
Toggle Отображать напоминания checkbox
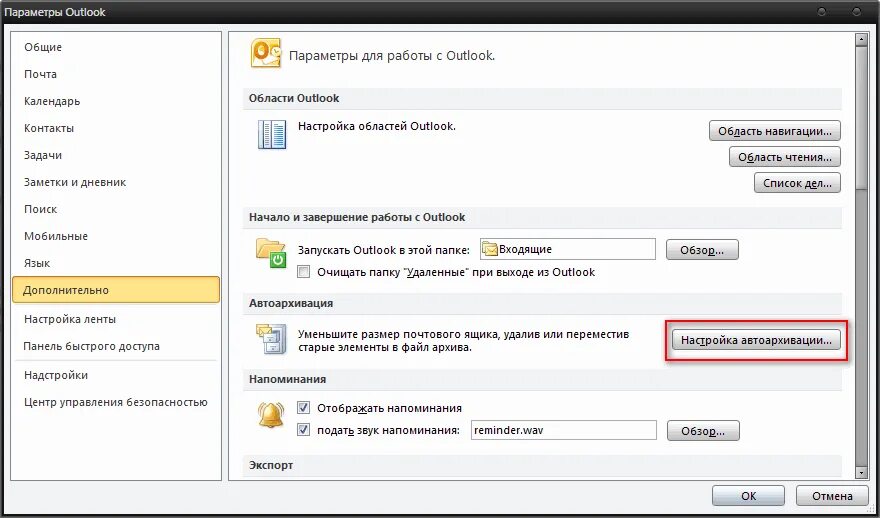[x=304, y=408]
